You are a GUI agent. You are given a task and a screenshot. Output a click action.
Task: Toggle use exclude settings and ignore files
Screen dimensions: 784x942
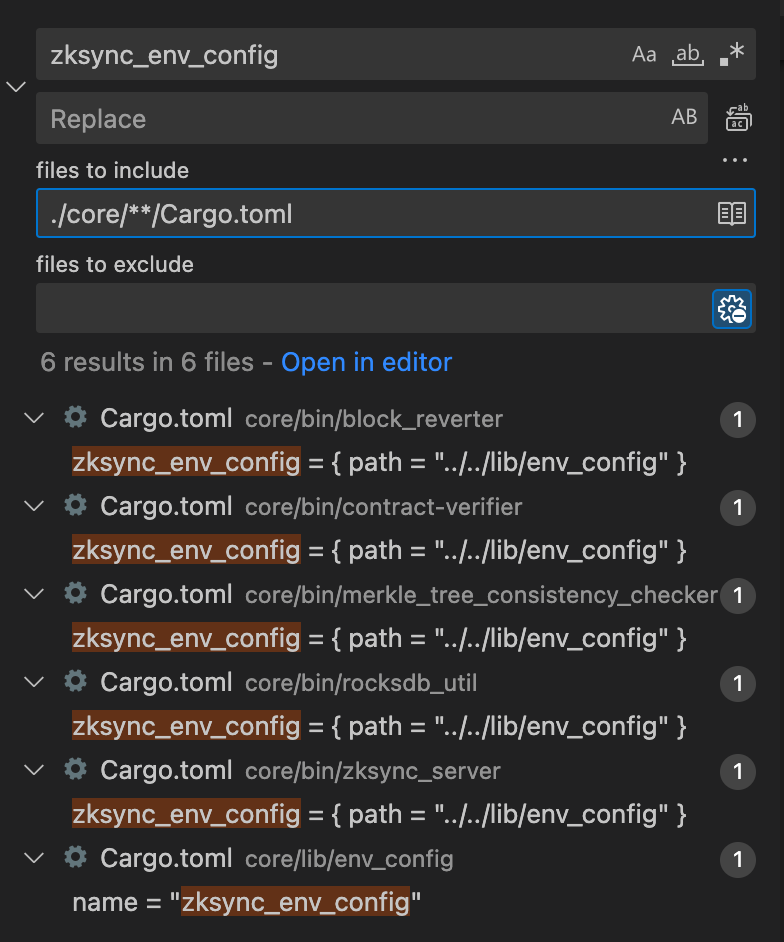point(732,309)
